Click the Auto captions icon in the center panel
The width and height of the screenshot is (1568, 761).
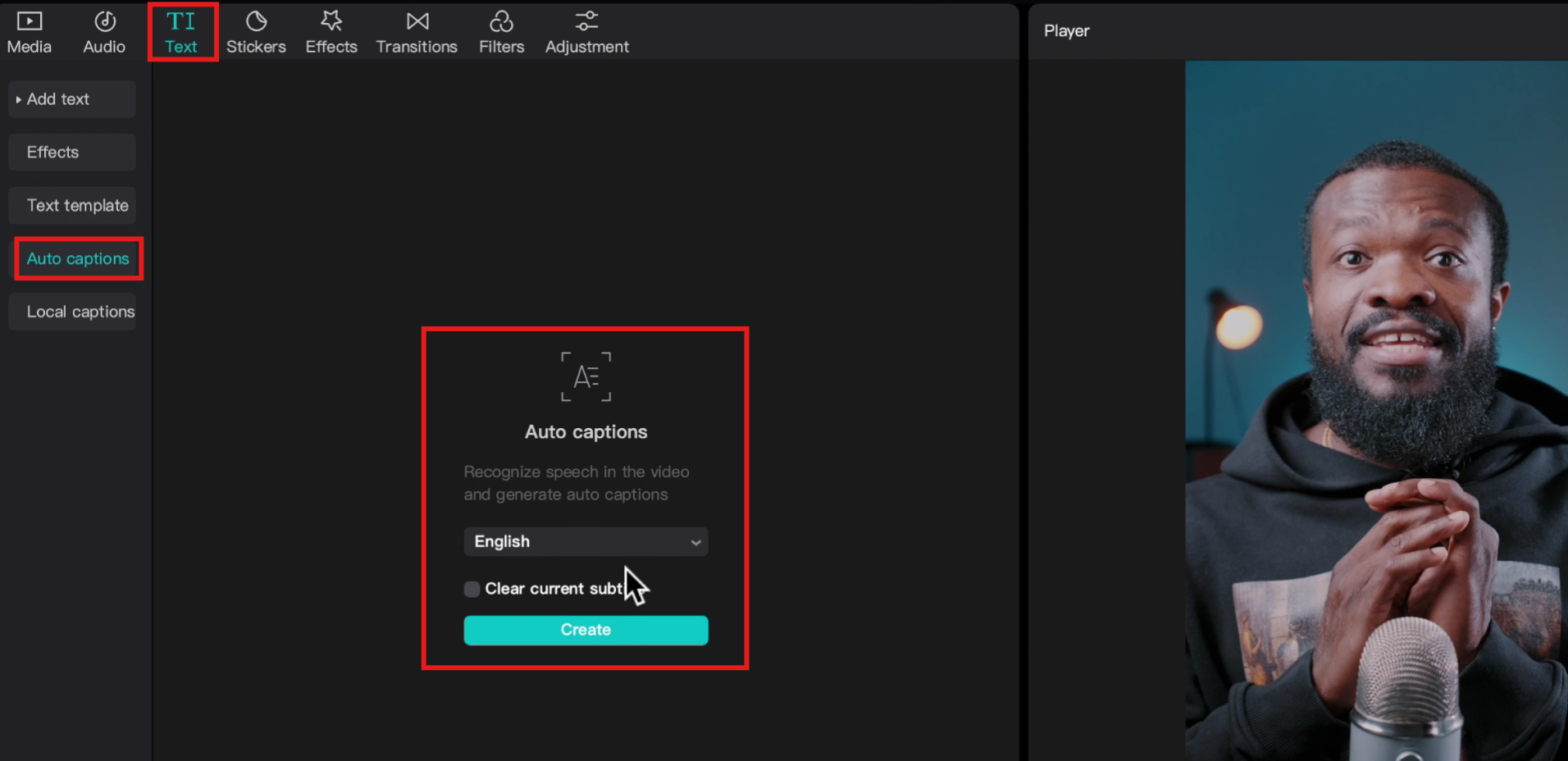coord(586,376)
